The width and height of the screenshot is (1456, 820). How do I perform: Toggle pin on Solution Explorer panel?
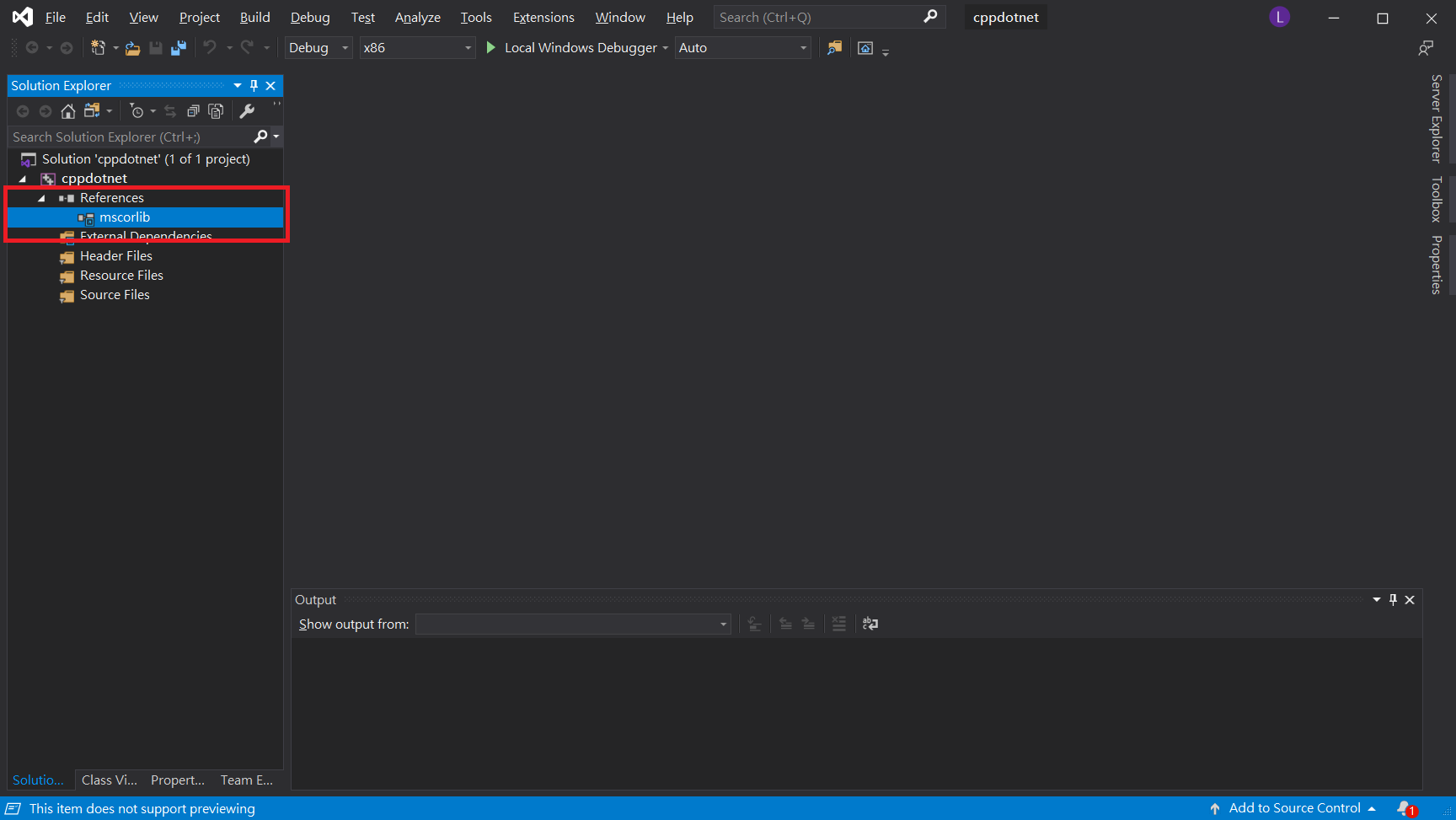coord(254,85)
